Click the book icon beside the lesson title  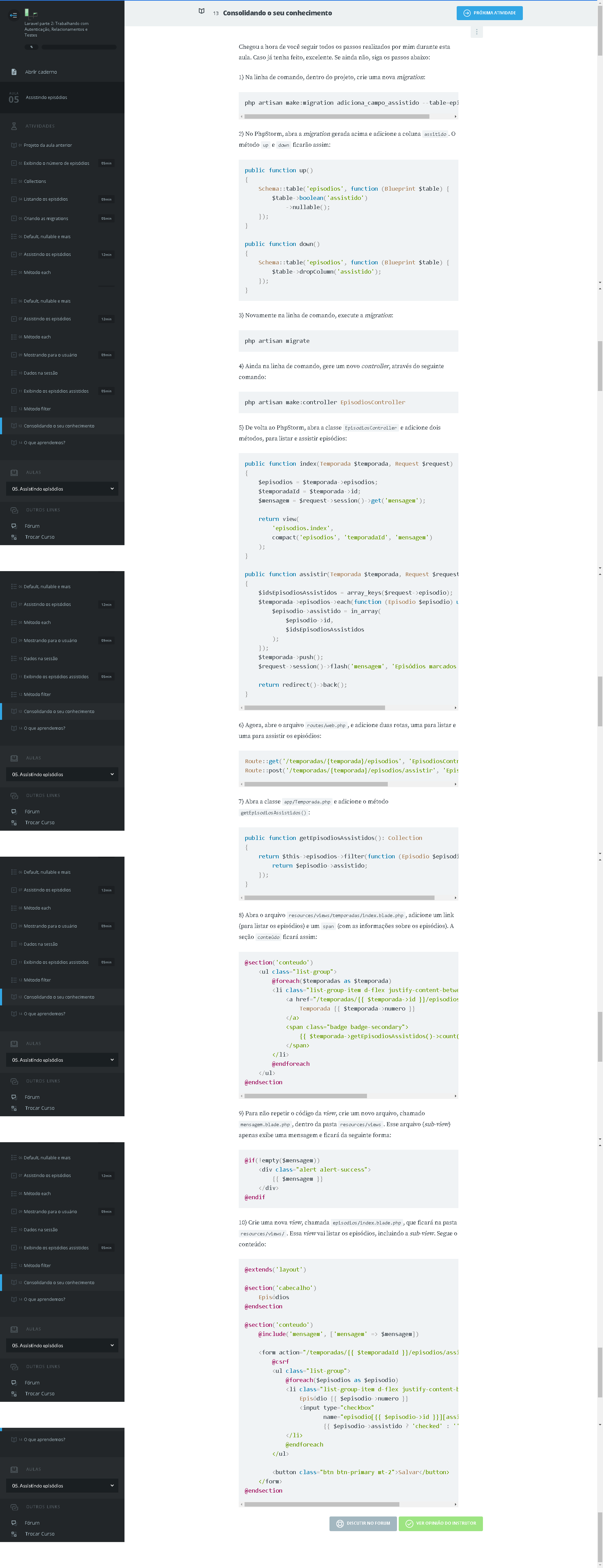pyautogui.click(x=202, y=12)
